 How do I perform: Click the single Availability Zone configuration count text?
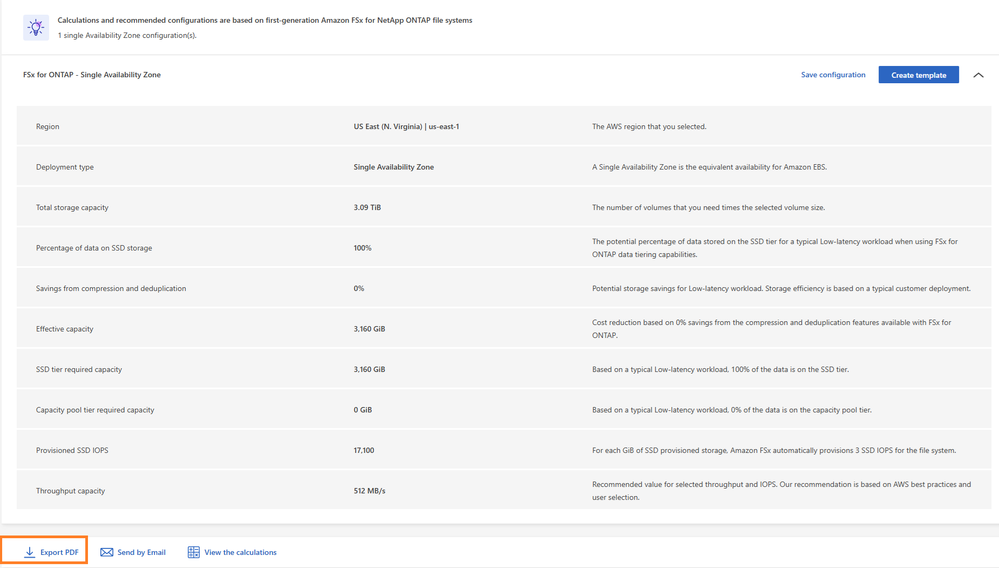127,36
